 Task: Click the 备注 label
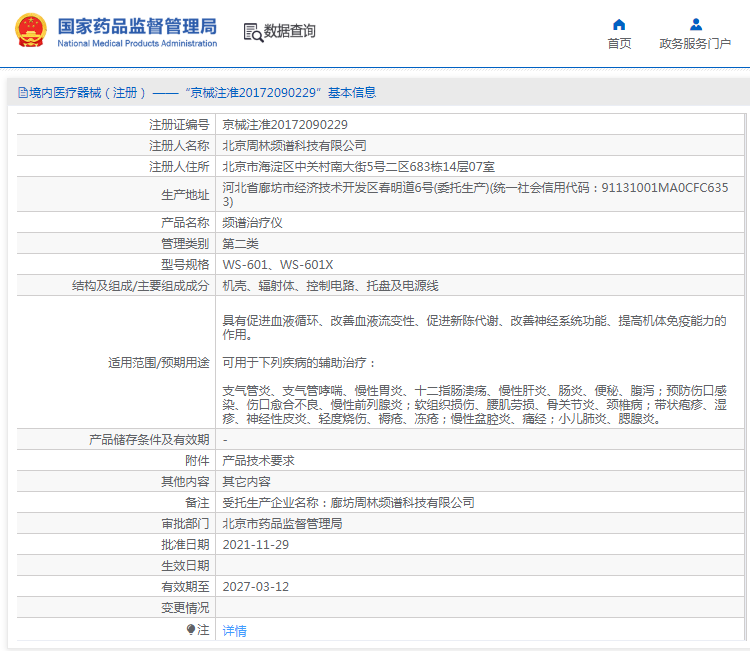click(197, 503)
